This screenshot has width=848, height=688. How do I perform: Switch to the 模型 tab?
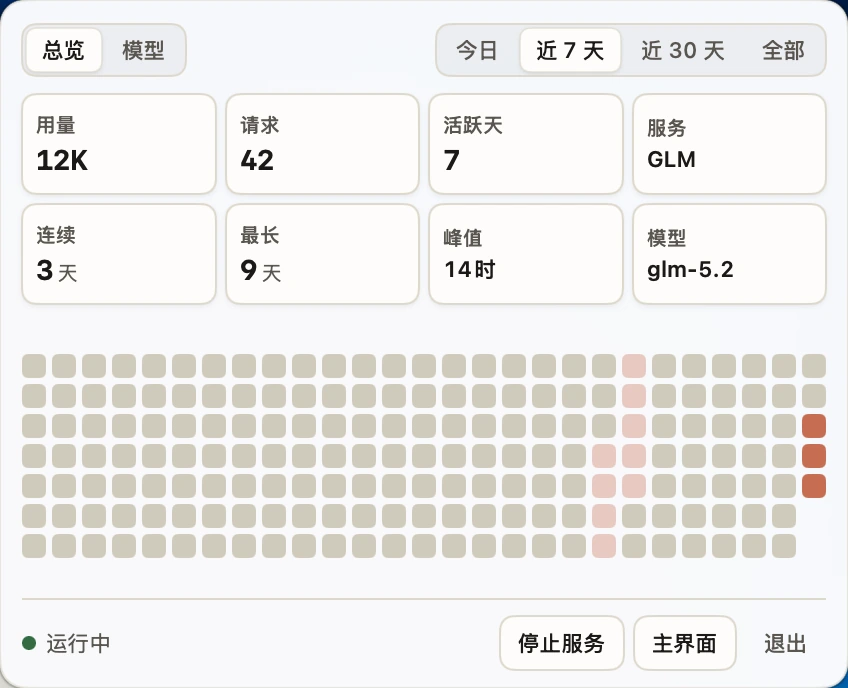pos(143,50)
